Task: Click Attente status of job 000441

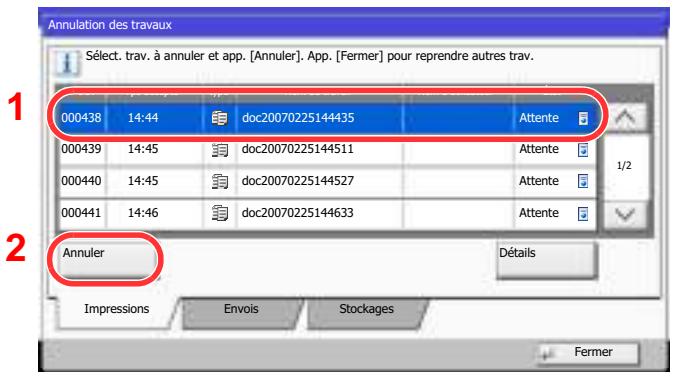Action: (539, 212)
